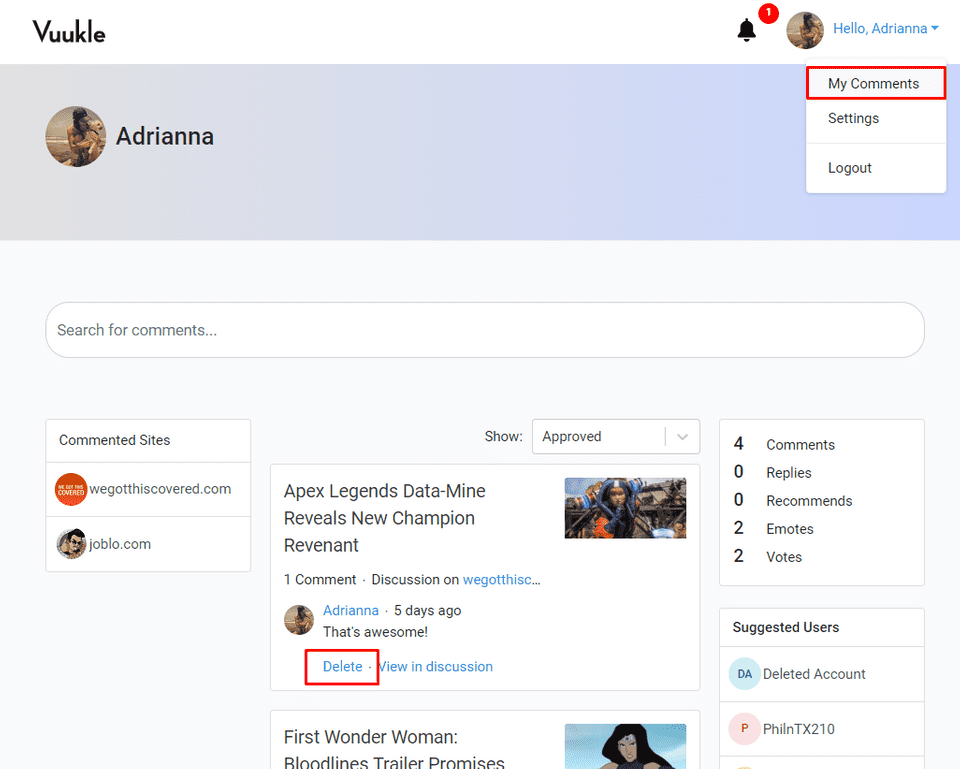Click the header user avatar
960x769 pixels.
pyautogui.click(x=805, y=30)
